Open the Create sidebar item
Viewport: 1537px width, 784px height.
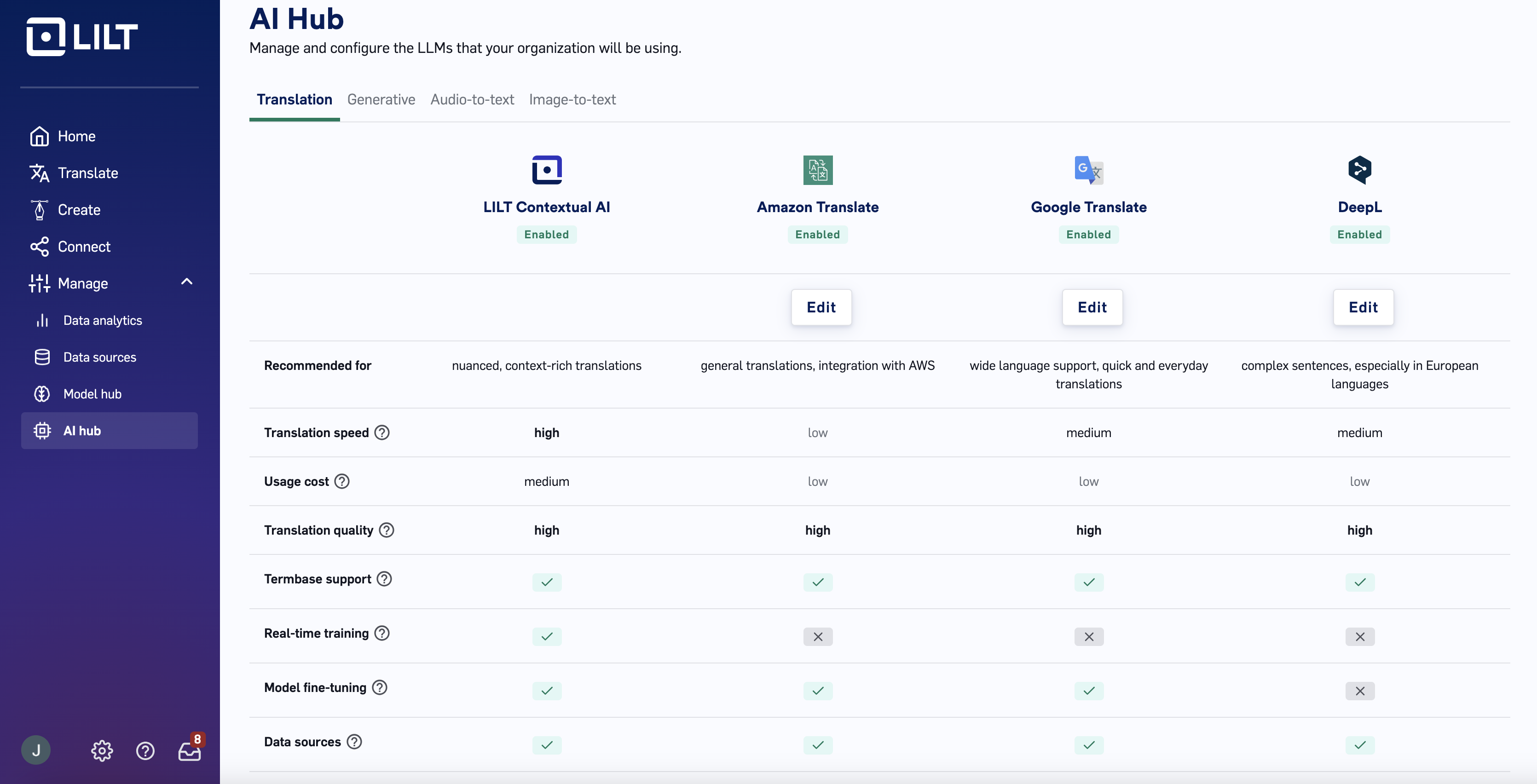65,210
